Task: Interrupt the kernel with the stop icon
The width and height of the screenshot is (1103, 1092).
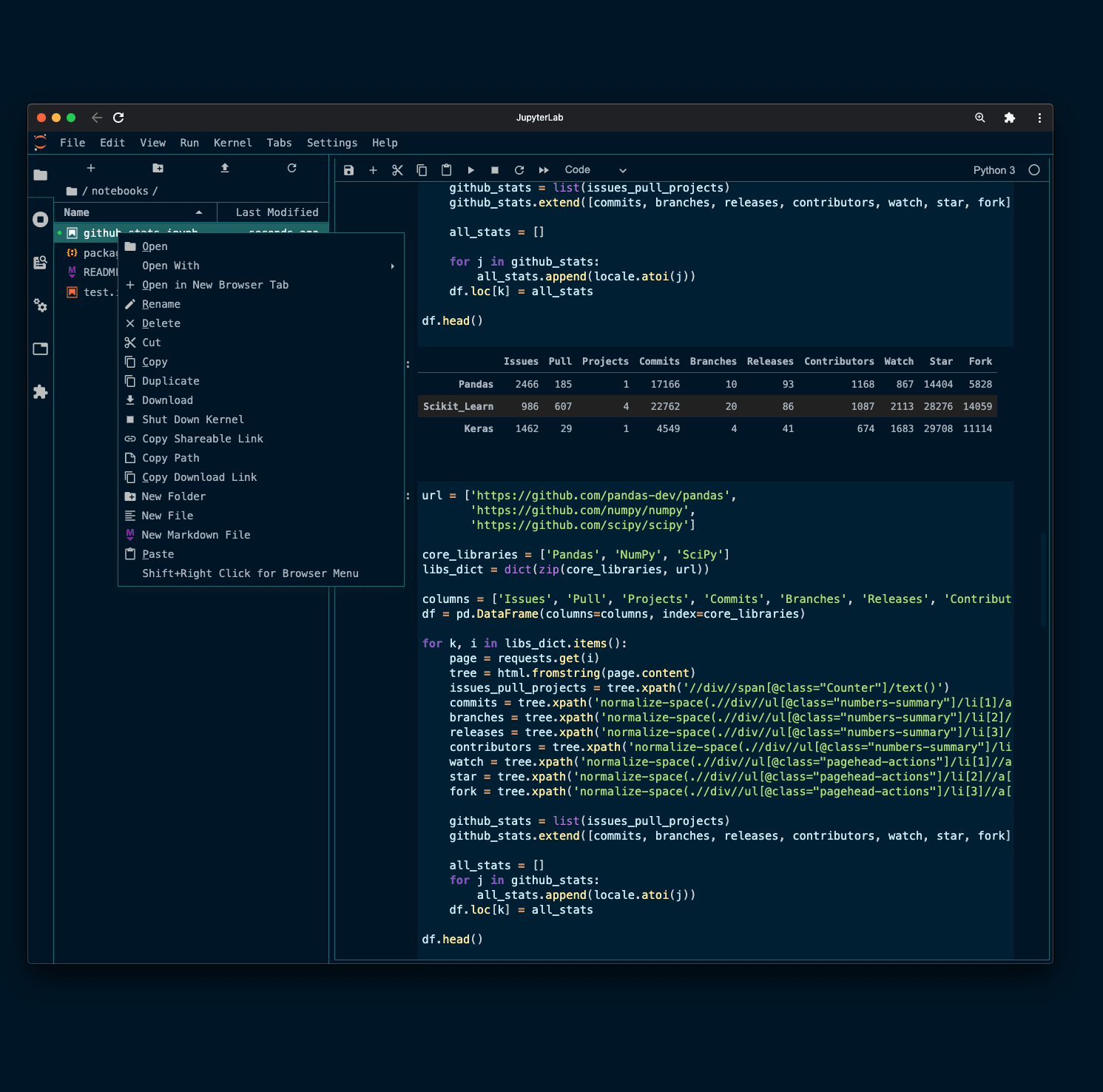Action: [495, 169]
